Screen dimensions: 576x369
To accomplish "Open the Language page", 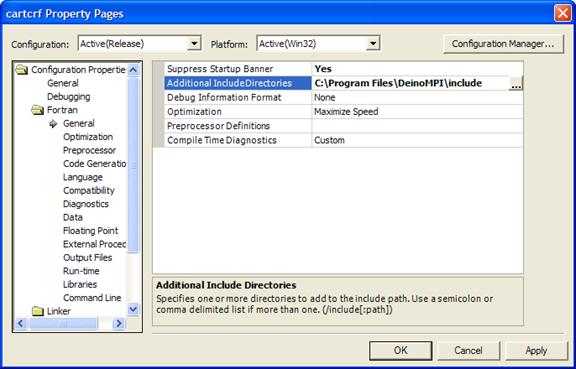I will tap(83, 177).
